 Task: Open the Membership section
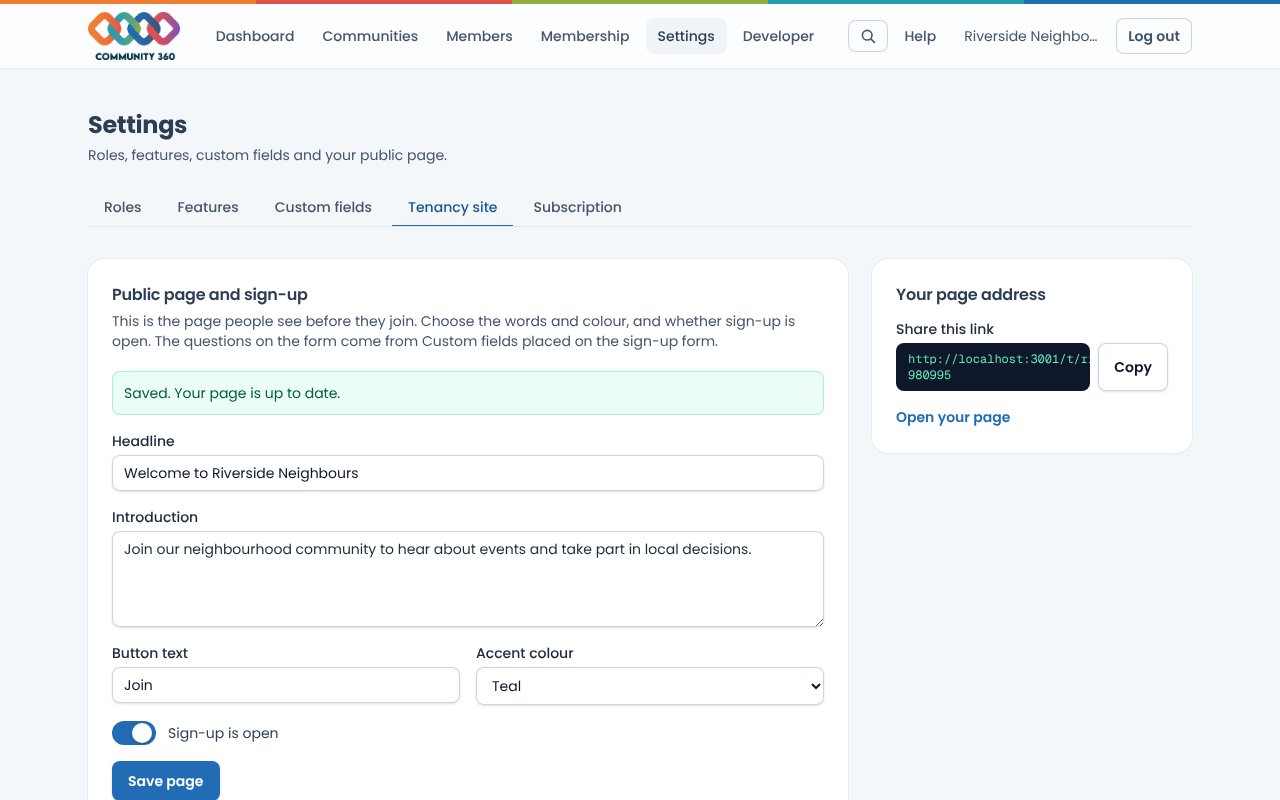click(x=585, y=36)
